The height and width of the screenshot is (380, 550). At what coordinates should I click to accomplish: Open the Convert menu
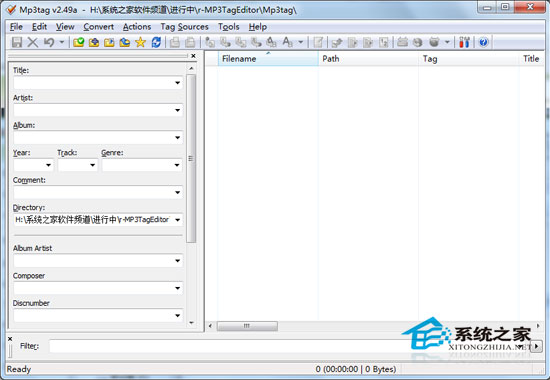[99, 27]
